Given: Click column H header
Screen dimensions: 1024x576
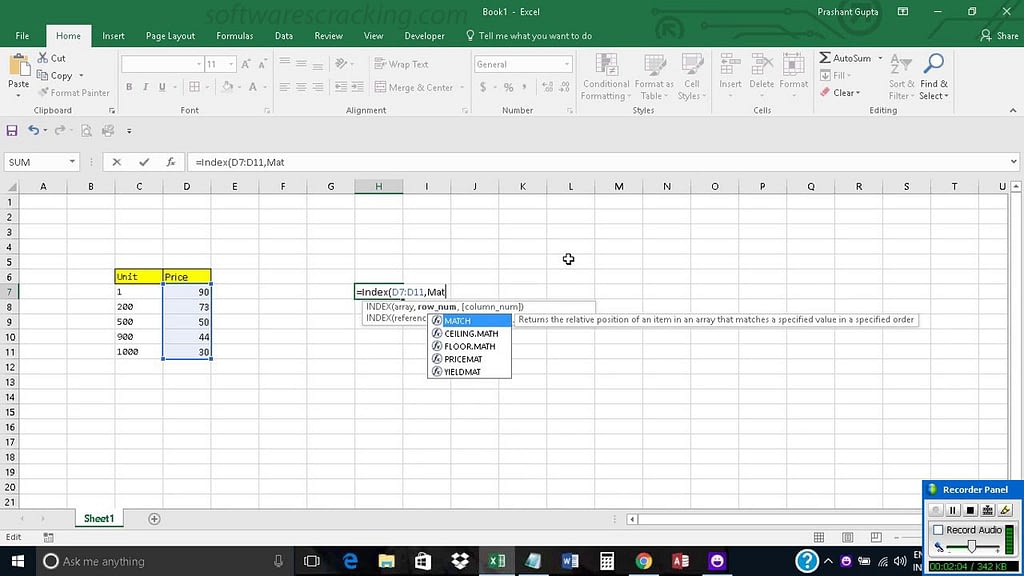Looking at the screenshot, I should [379, 187].
